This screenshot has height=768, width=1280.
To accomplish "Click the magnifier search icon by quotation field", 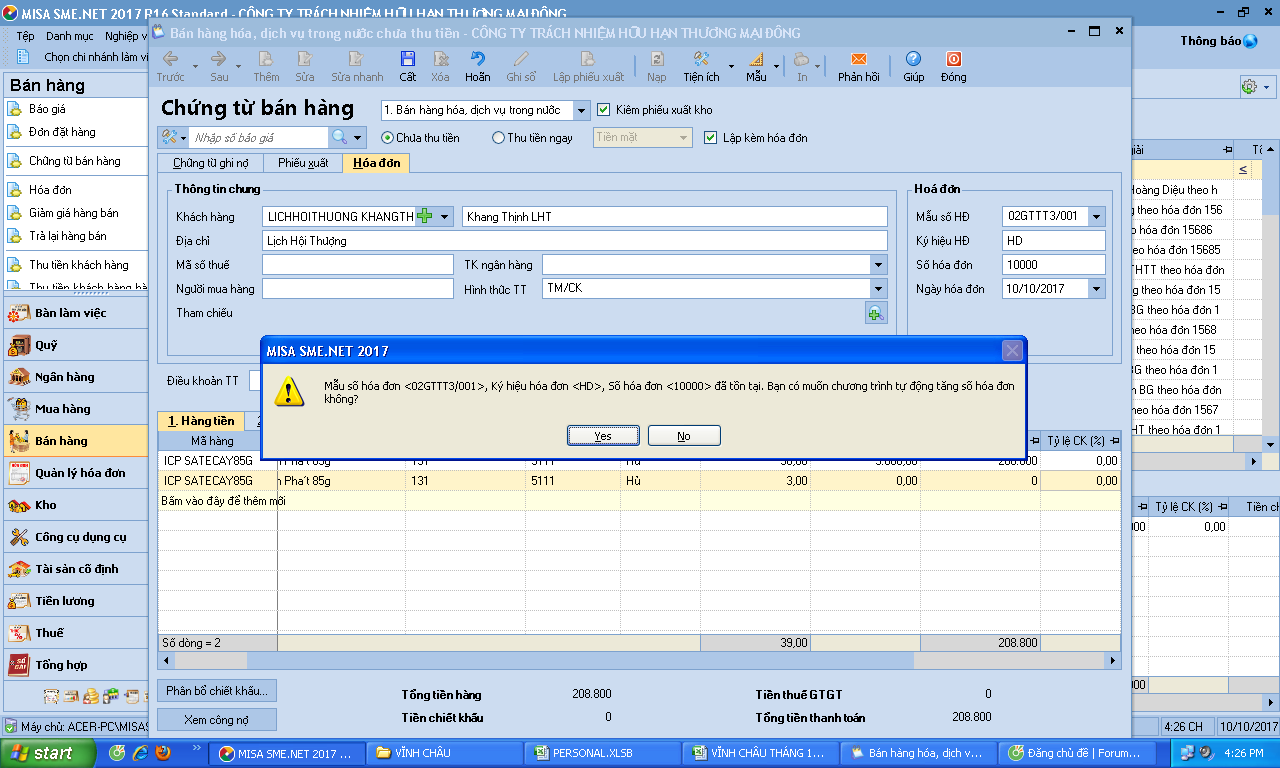I will pos(340,137).
